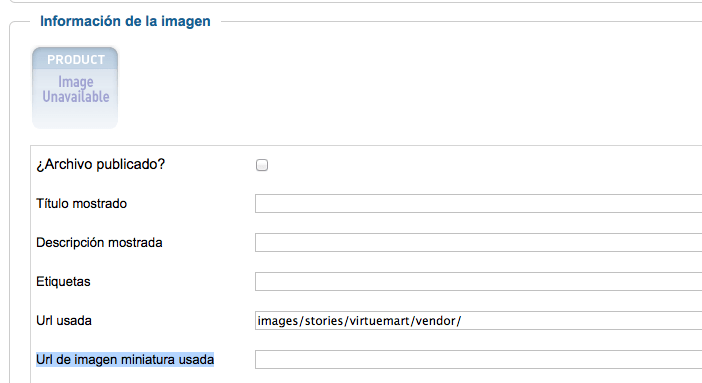Focus the Etiquetas input field
Viewport: 702px width, 383px height.
[x=479, y=281]
